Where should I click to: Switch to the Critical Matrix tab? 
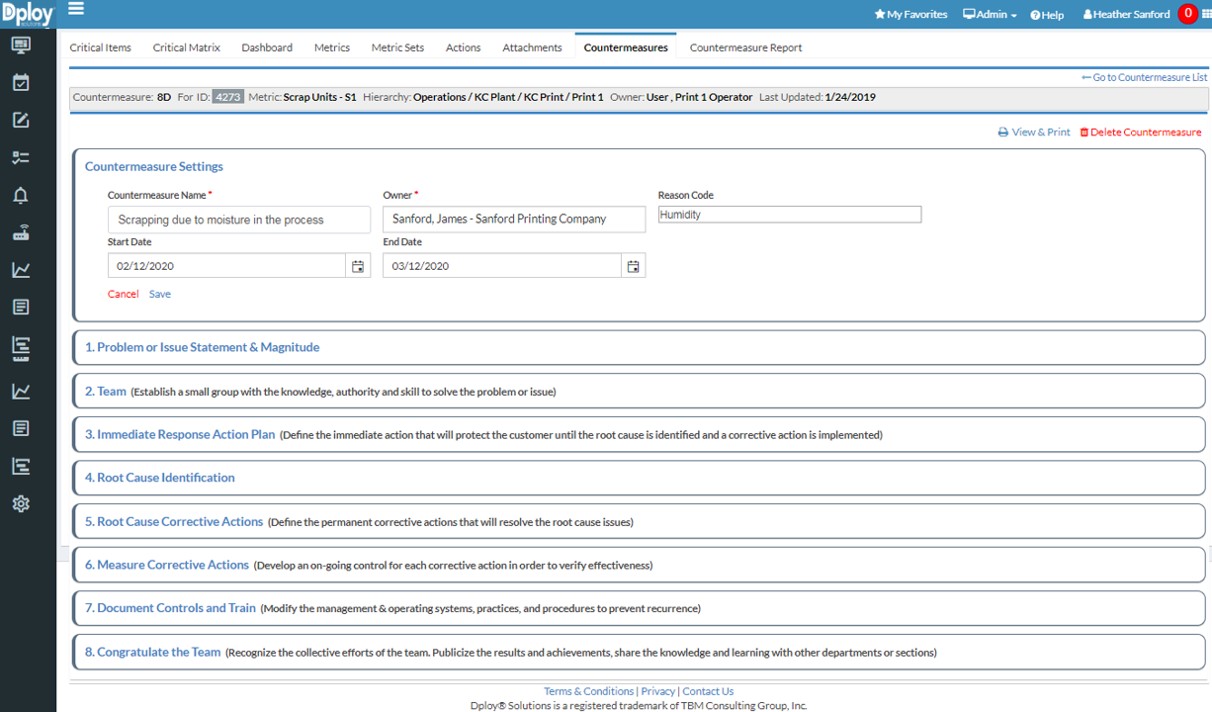(186, 48)
